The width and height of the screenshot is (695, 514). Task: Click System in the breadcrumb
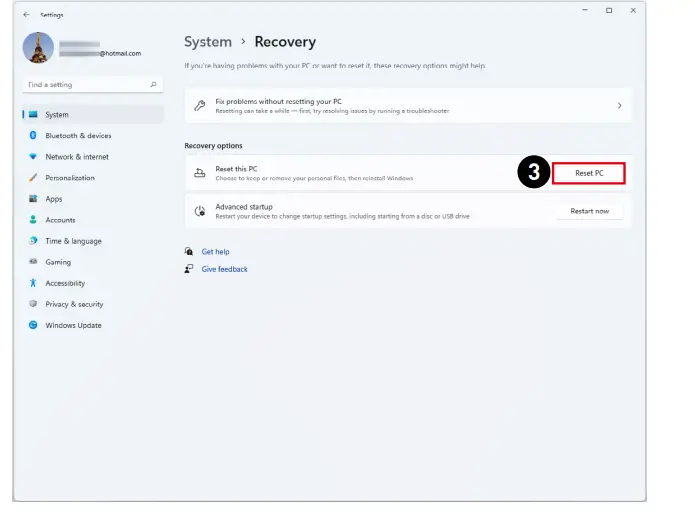point(208,42)
